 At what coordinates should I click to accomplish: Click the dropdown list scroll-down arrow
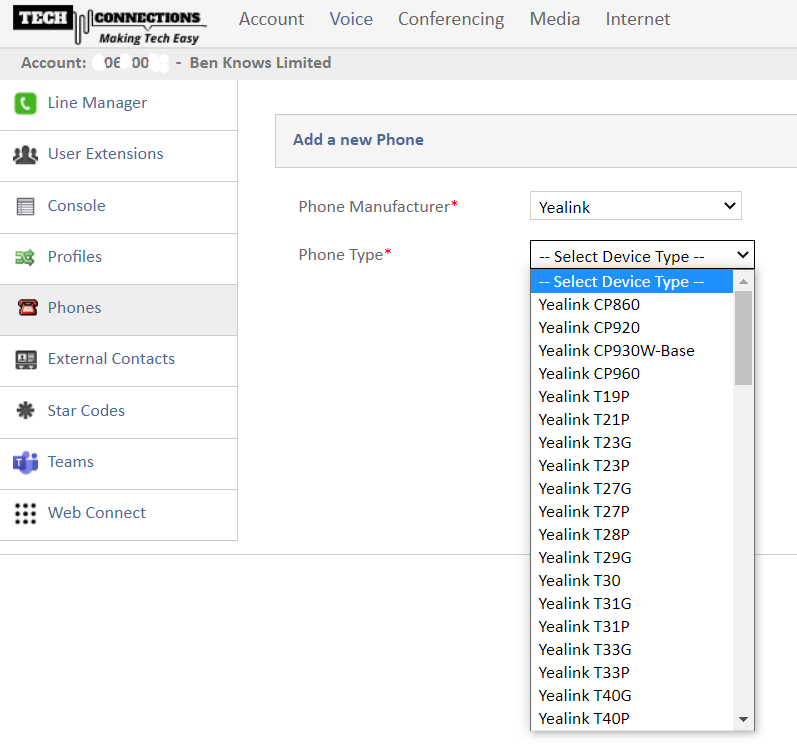pyautogui.click(x=743, y=719)
